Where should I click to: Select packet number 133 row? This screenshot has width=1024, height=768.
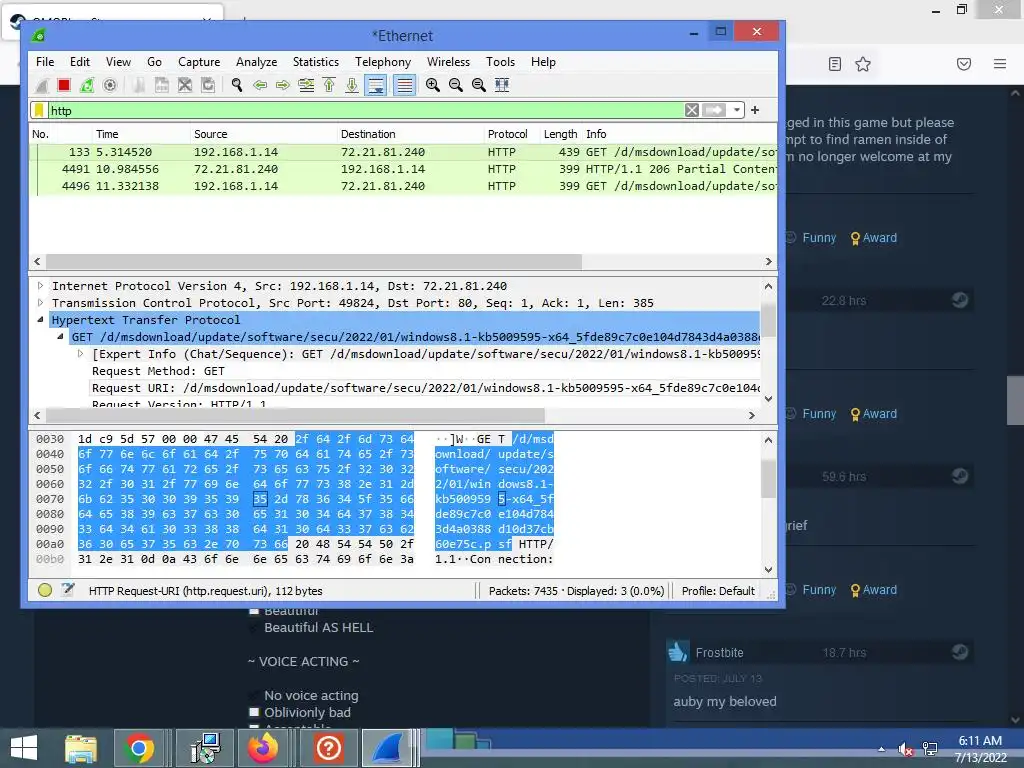[x=403, y=152]
